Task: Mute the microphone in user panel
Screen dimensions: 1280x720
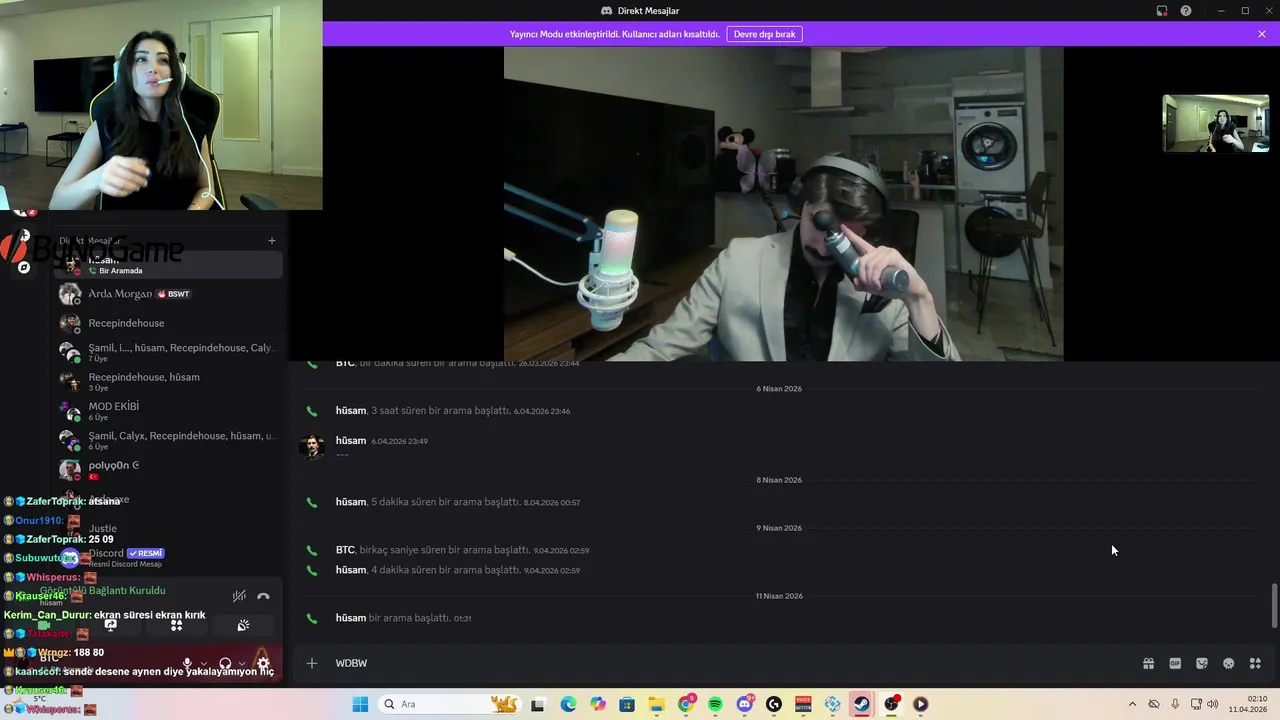Action: 187,663
